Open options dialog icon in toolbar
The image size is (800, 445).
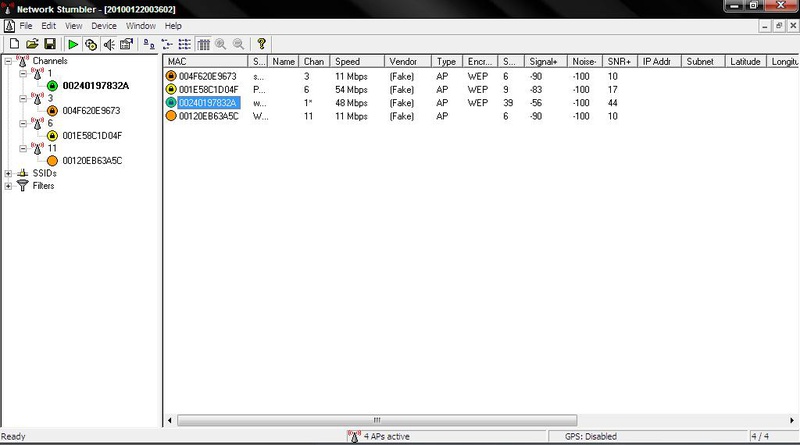click(126, 44)
